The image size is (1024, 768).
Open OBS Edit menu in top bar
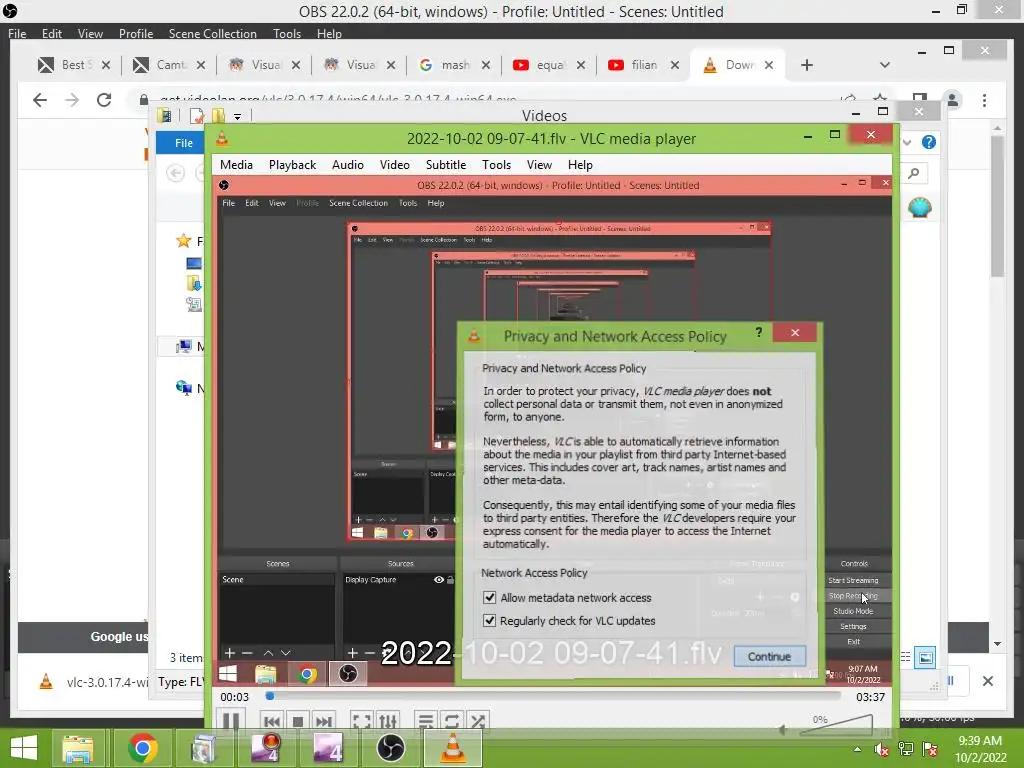click(52, 33)
